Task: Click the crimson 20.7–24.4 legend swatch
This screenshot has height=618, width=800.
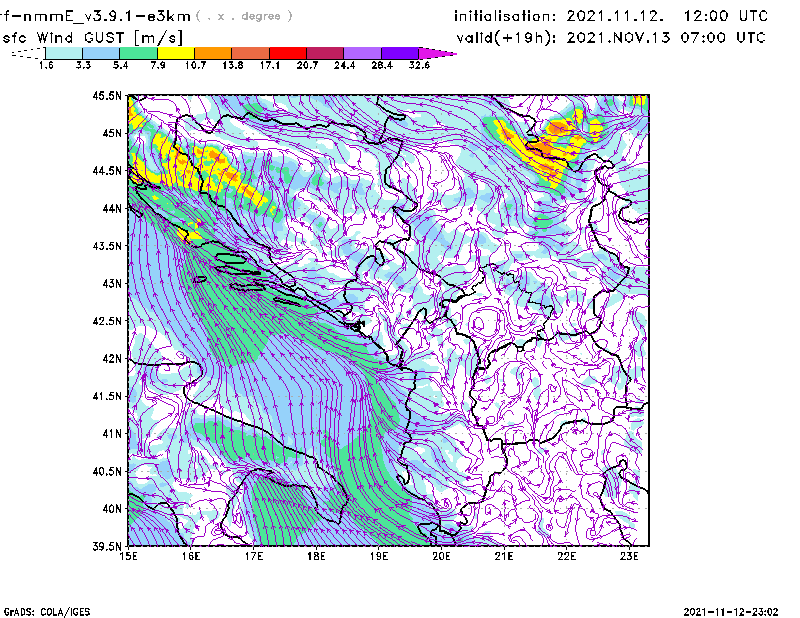Action: click(x=325, y=53)
